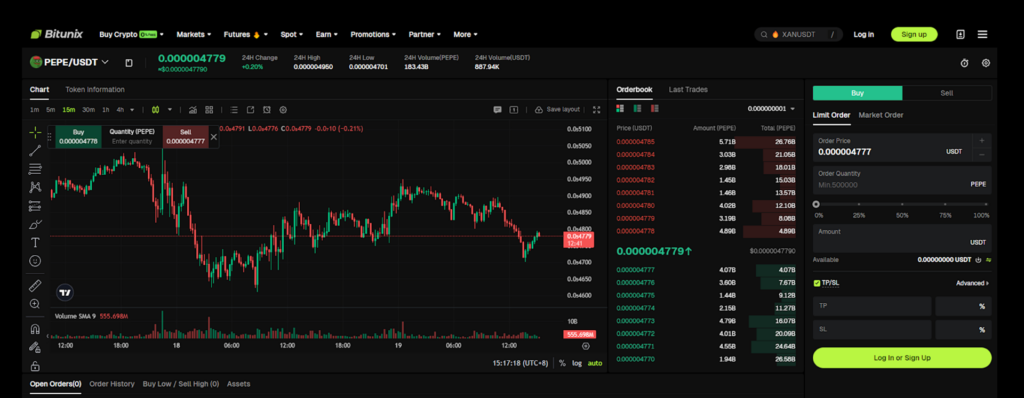The image size is (1024, 398).
Task: Select the ruler measure tool
Action: tap(35, 286)
